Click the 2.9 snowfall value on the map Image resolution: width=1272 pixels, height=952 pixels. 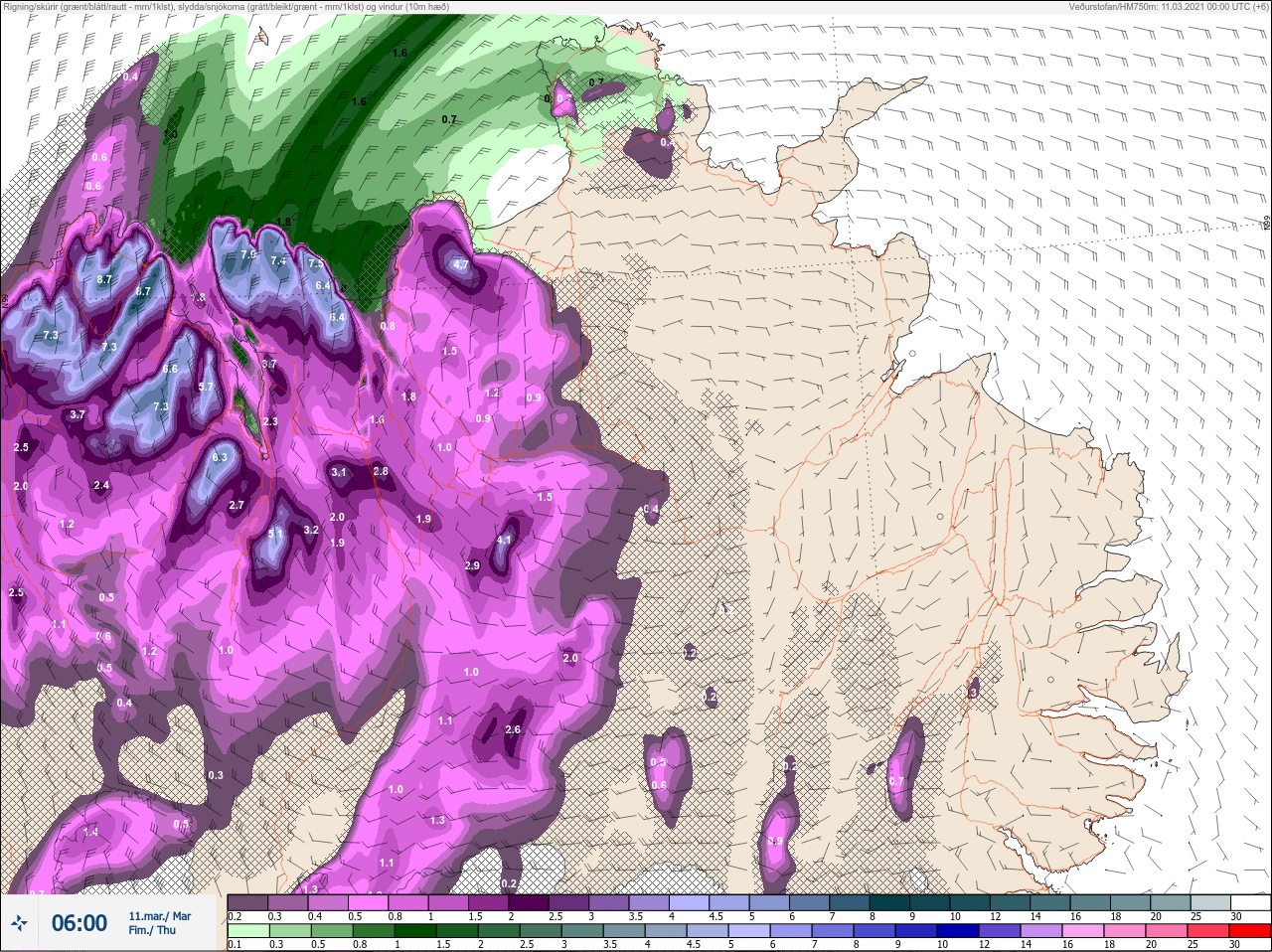(472, 565)
